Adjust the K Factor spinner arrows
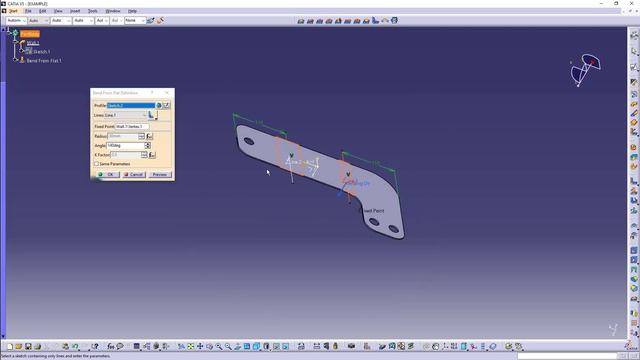Image resolution: width=640 pixels, height=360 pixels. 144,155
